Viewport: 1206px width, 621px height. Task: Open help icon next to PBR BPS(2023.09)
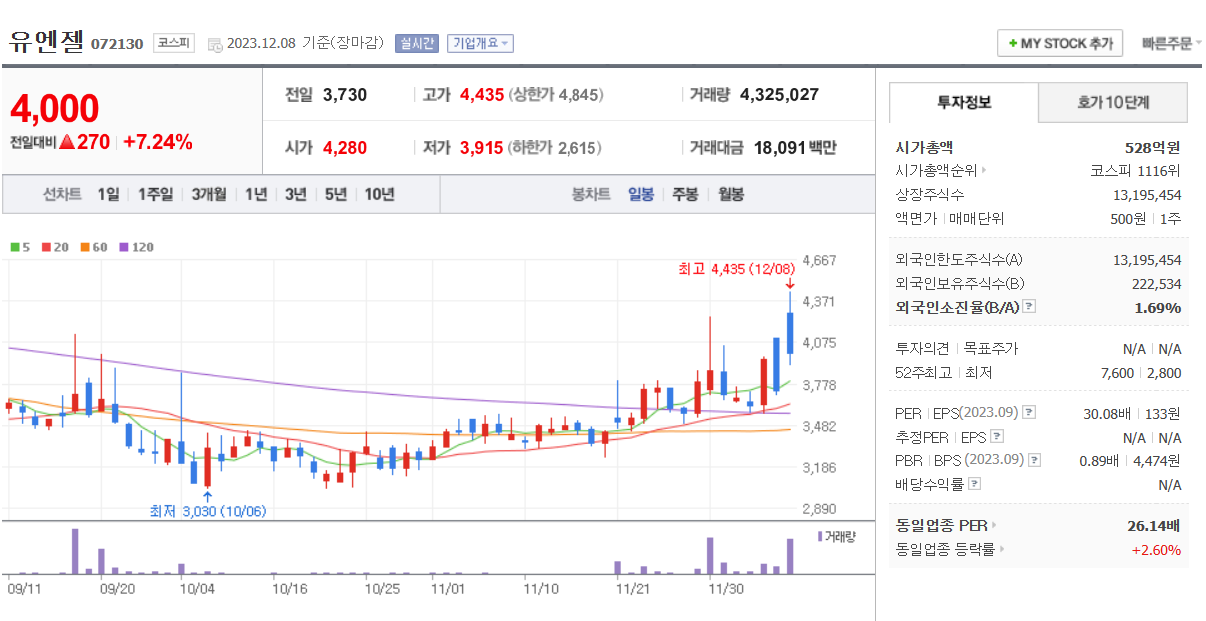pyautogui.click(x=1034, y=460)
